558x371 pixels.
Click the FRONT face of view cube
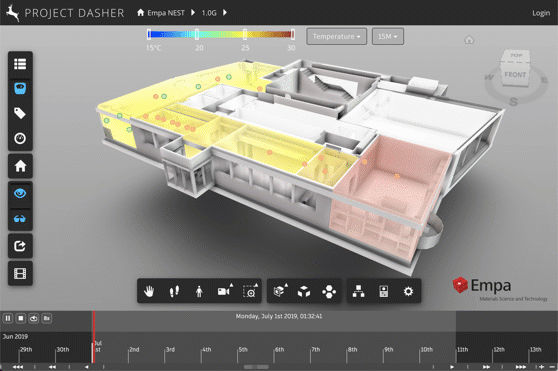(515, 75)
